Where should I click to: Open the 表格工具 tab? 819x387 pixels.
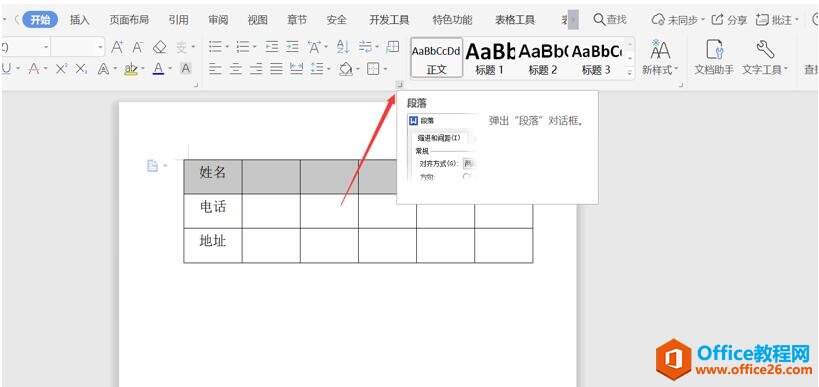coord(515,20)
